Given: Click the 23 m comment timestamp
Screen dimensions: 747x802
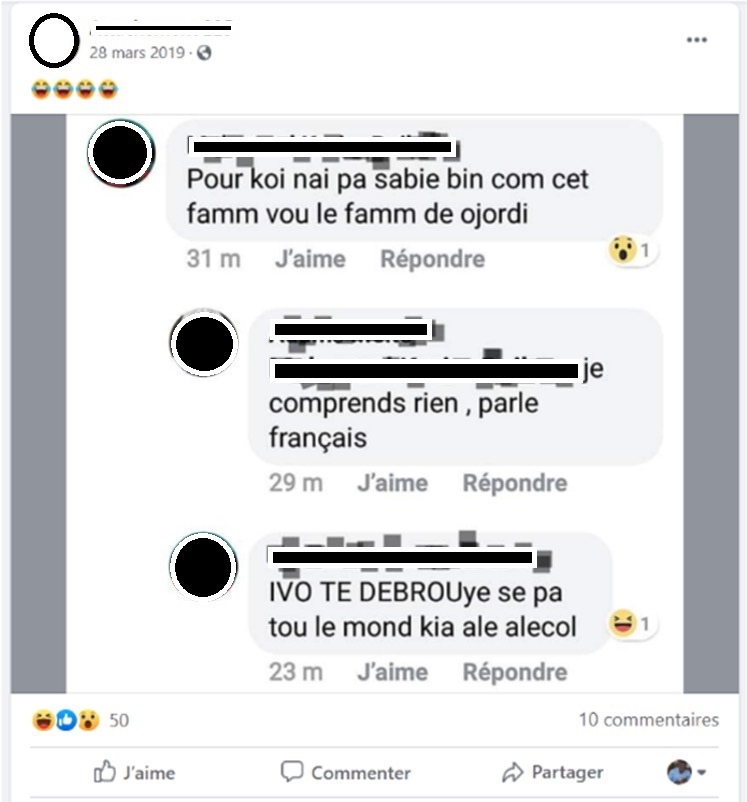Looking at the screenshot, I should [296, 672].
